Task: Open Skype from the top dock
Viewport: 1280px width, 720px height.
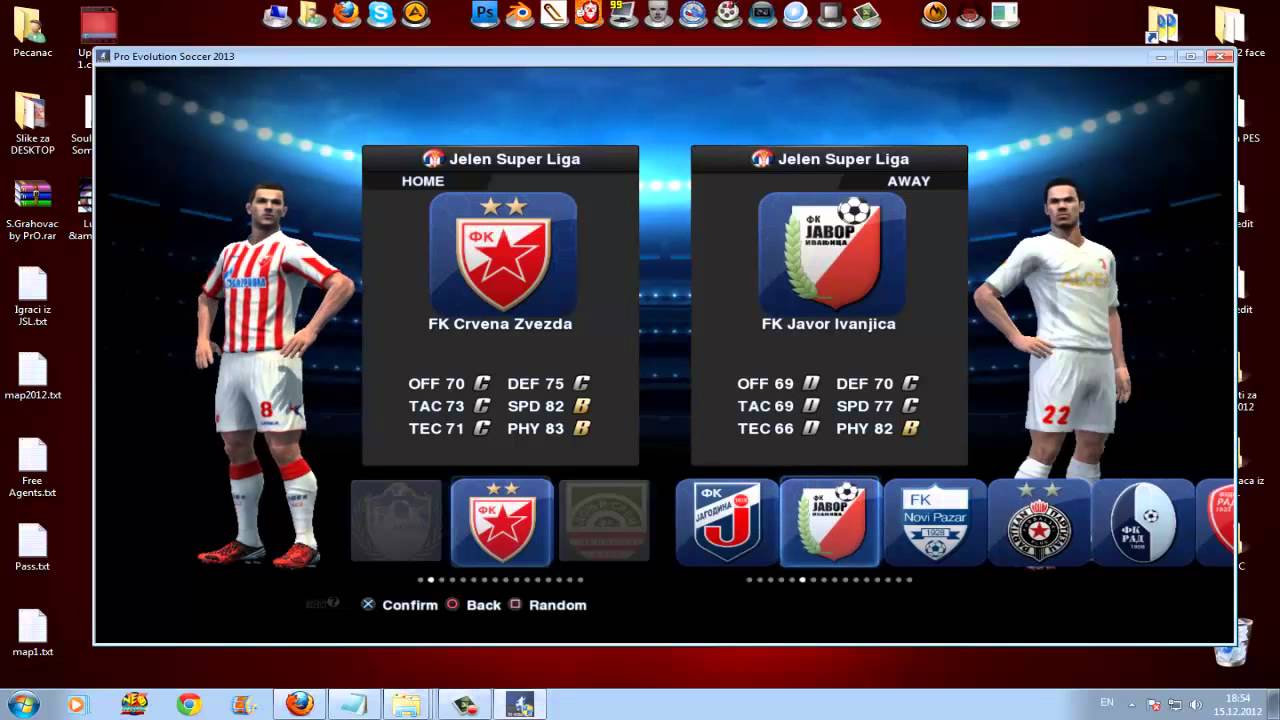Action: click(x=380, y=14)
